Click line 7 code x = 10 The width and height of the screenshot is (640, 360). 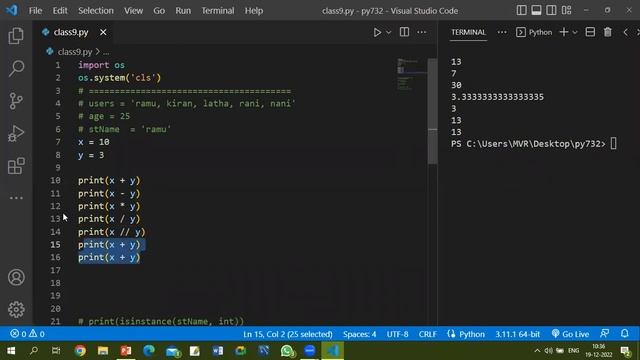[94, 142]
